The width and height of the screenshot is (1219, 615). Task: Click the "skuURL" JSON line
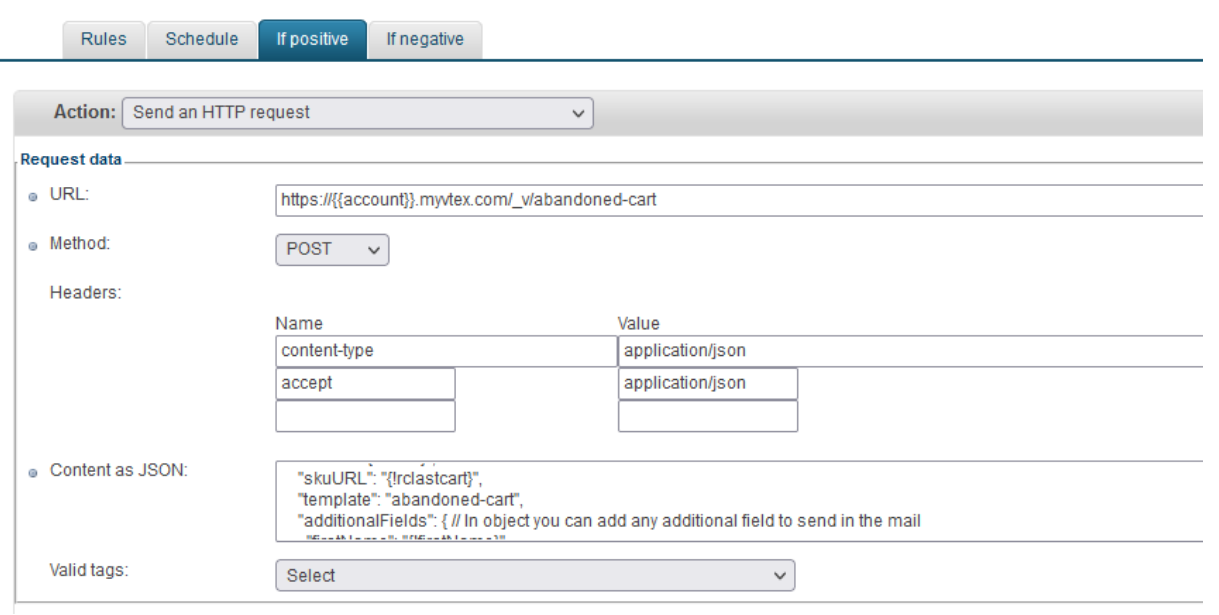coord(391,478)
